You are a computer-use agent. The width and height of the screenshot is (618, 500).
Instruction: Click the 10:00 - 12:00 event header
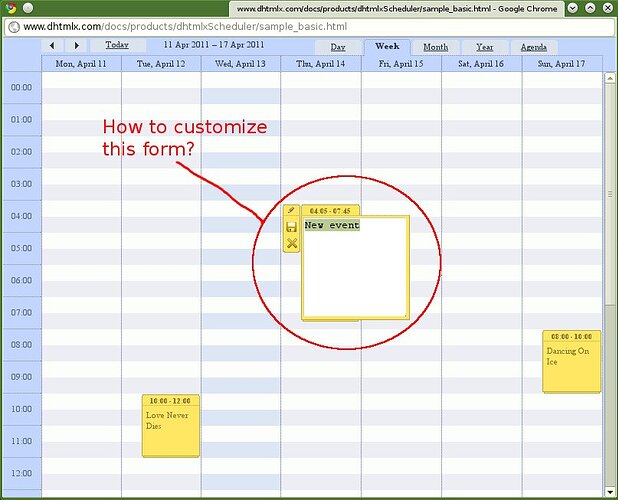pos(171,401)
